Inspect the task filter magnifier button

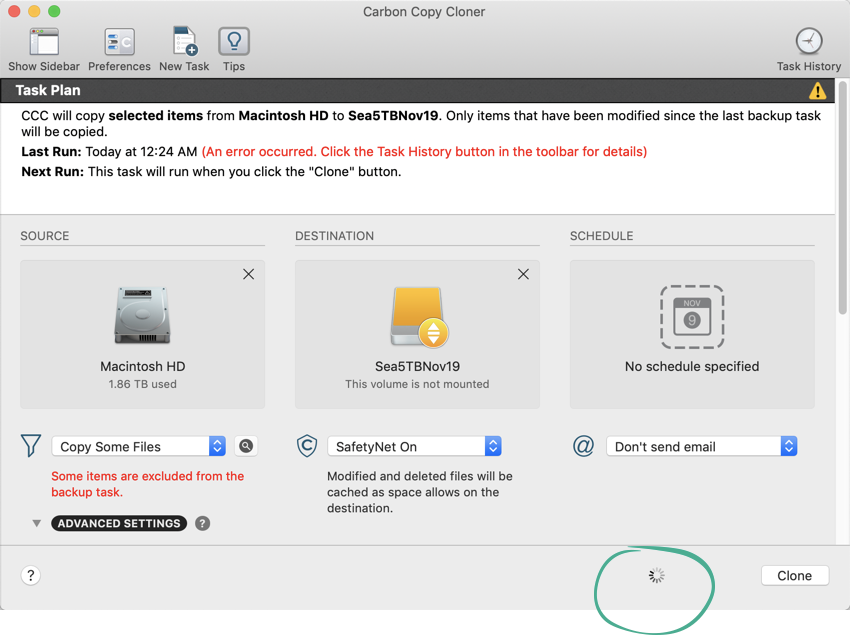(246, 446)
